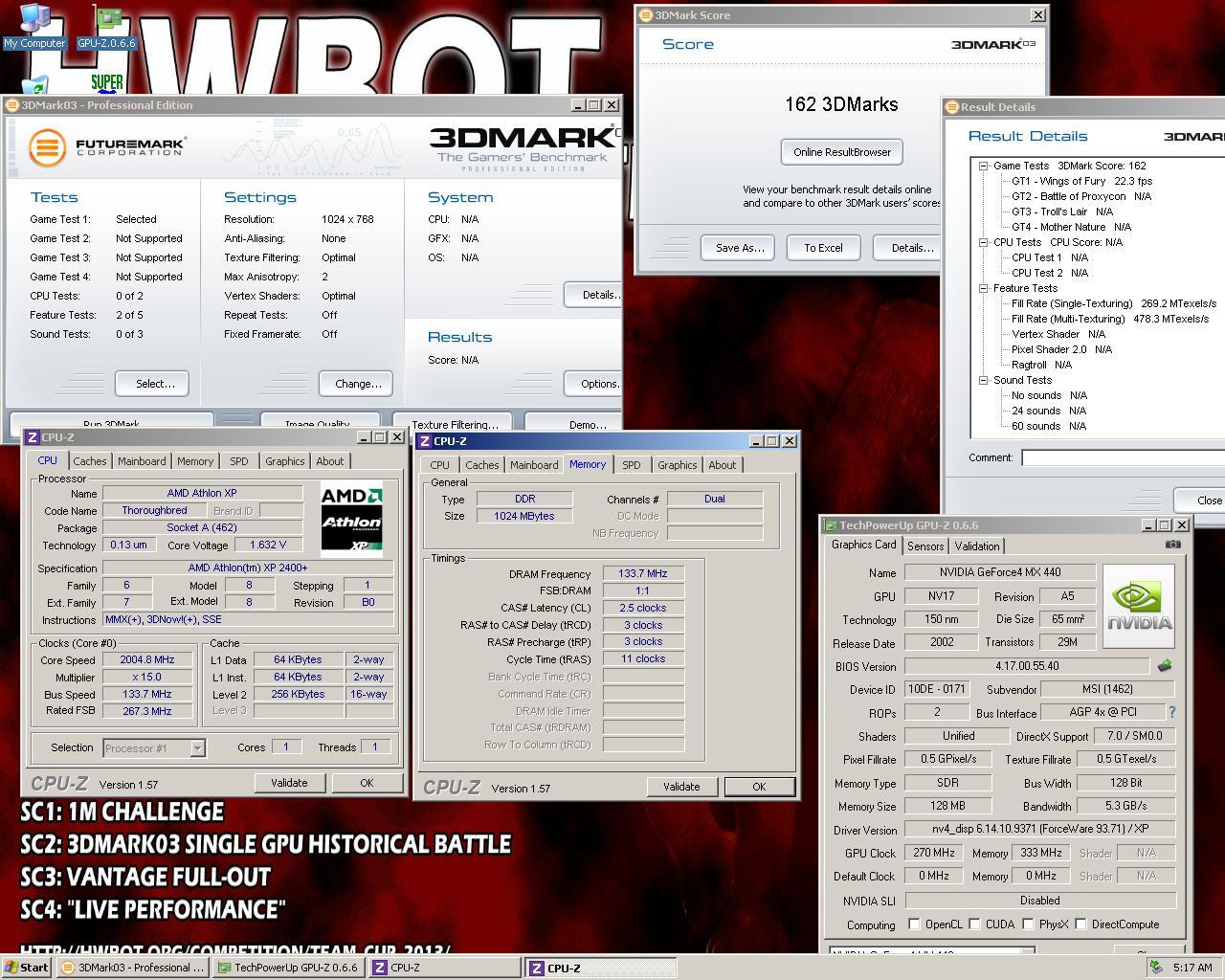Click the Futuremark Corporation logo
This screenshot has width=1225, height=980.
[106, 147]
